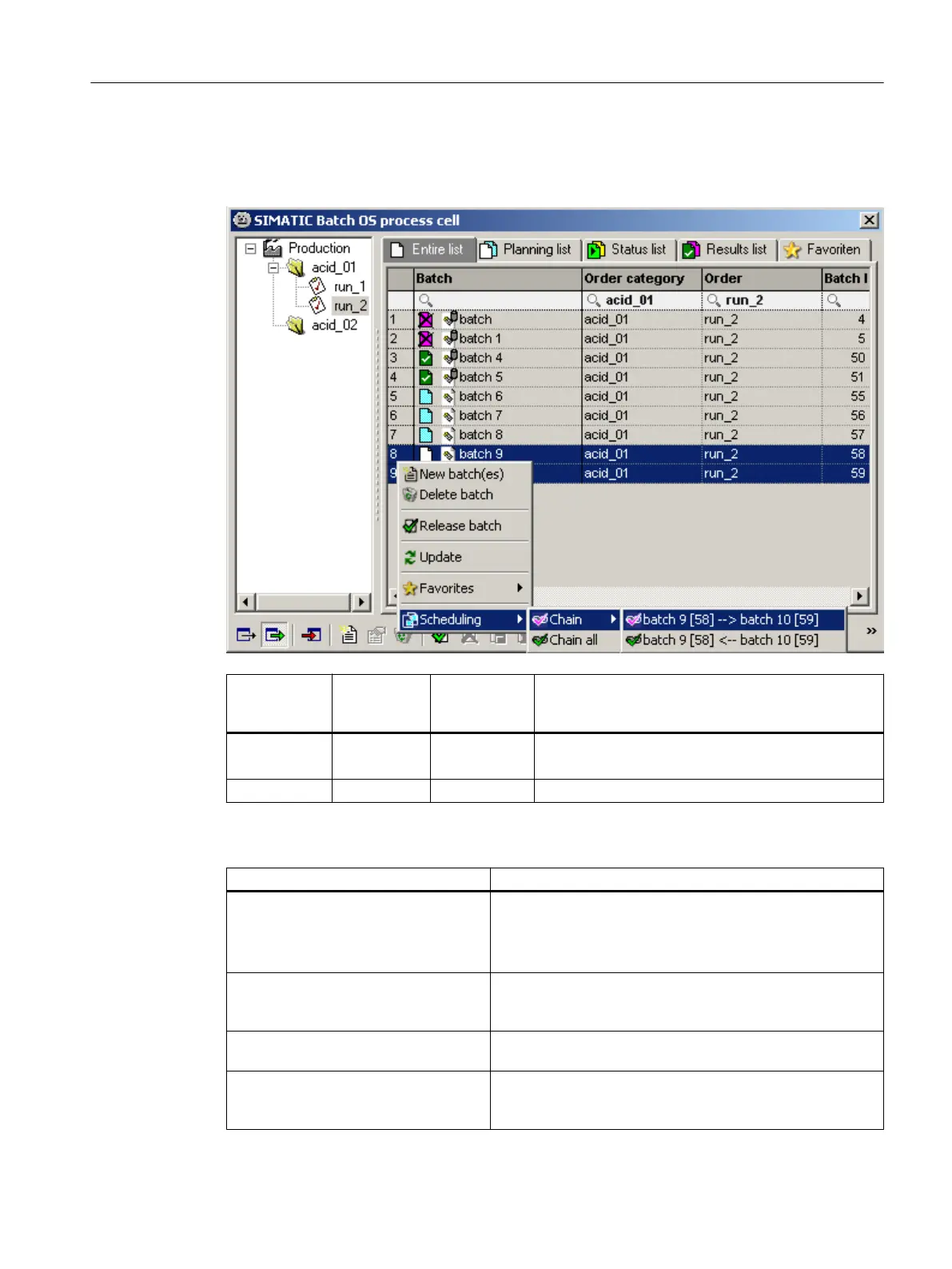
Task: Select the batch 9 row name
Action: point(480,454)
